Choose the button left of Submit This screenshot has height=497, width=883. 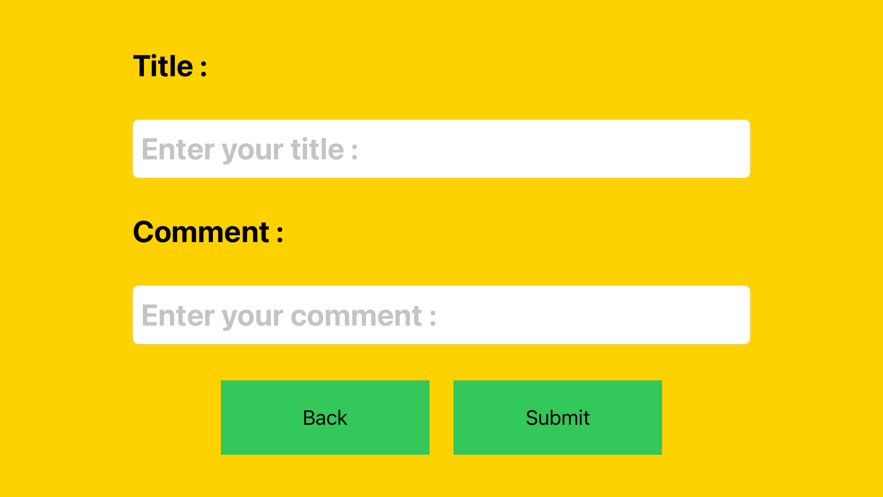pos(325,417)
